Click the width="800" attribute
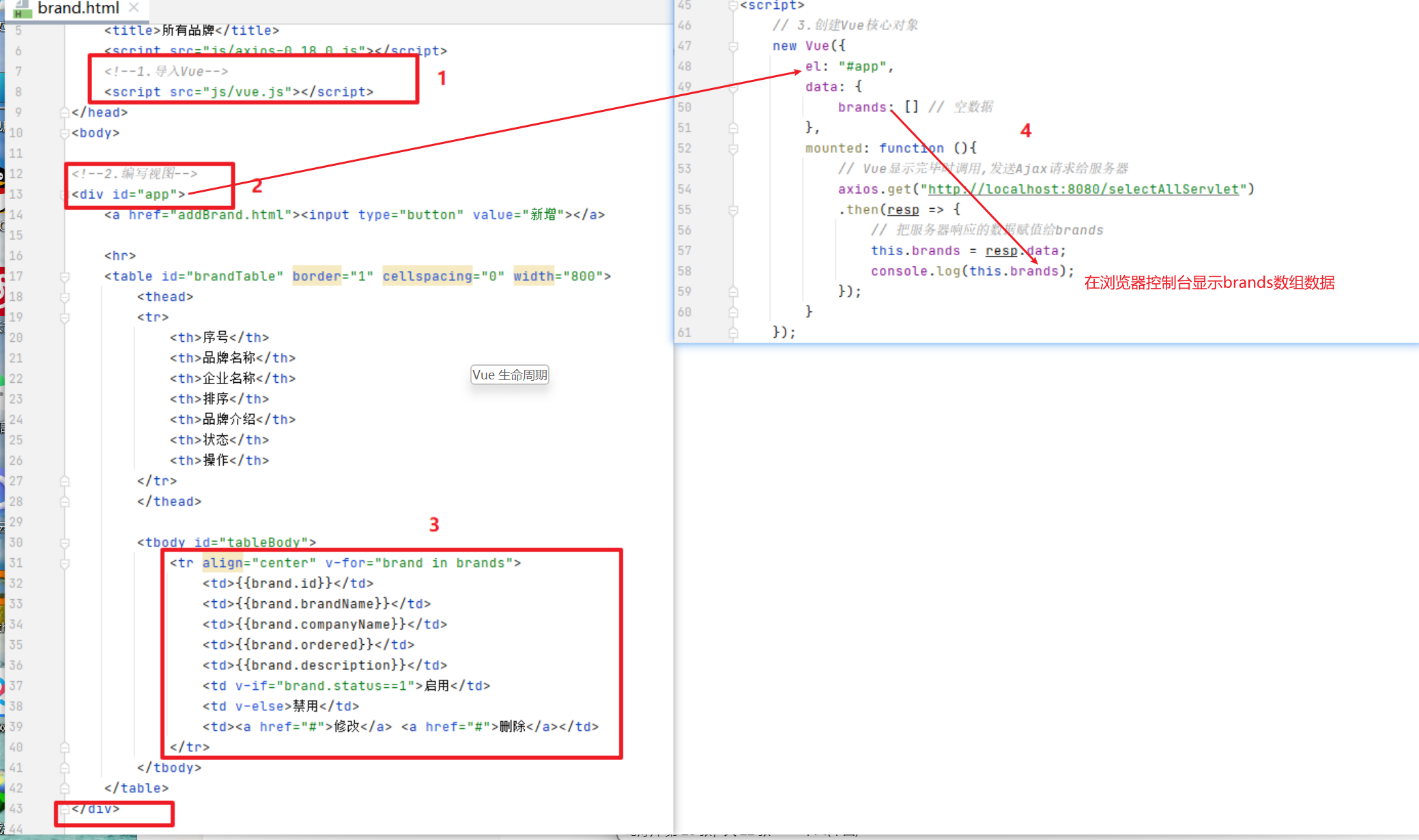 pyautogui.click(x=558, y=276)
